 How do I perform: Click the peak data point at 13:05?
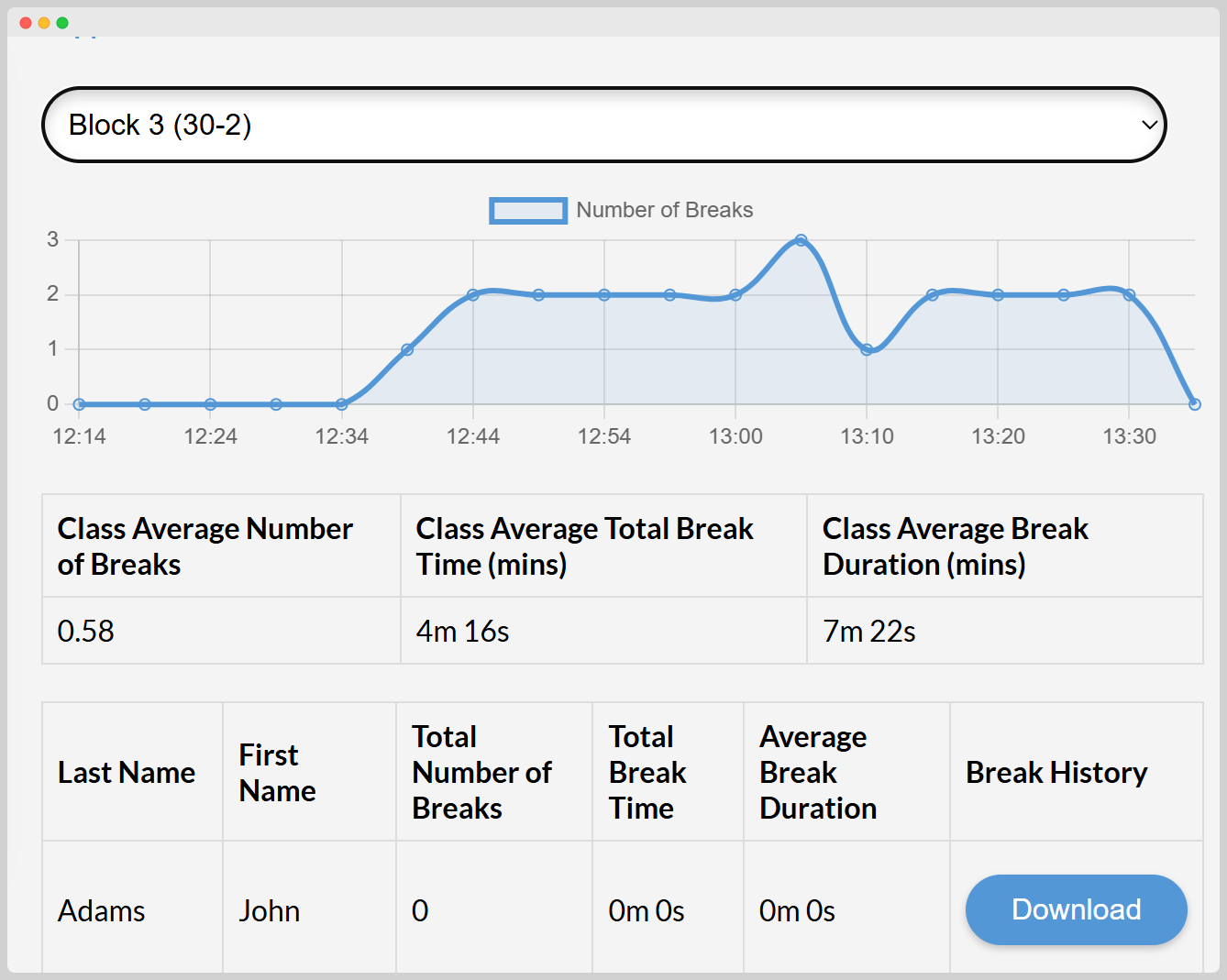tap(801, 238)
